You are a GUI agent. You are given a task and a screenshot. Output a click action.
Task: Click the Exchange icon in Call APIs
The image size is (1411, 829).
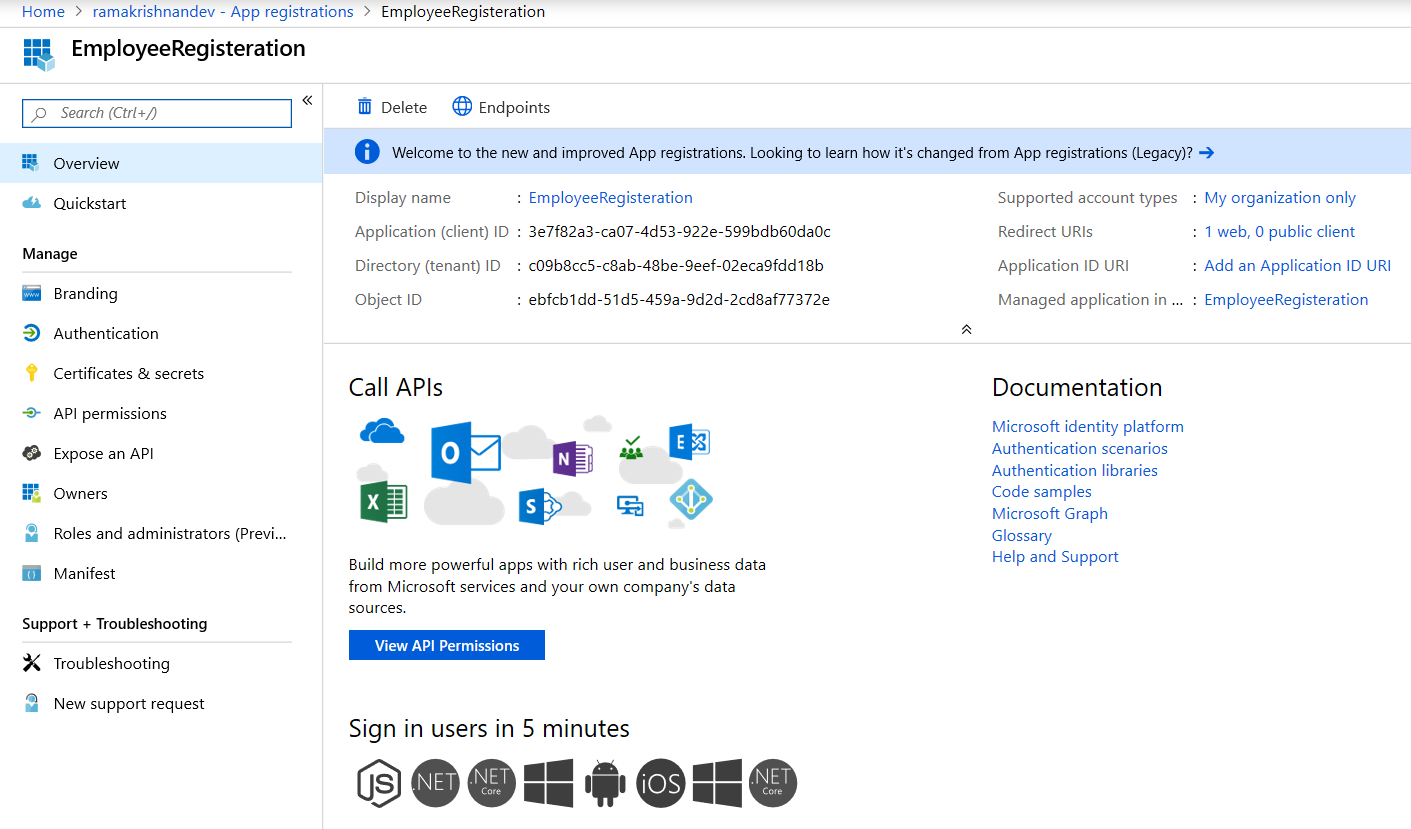pos(689,441)
